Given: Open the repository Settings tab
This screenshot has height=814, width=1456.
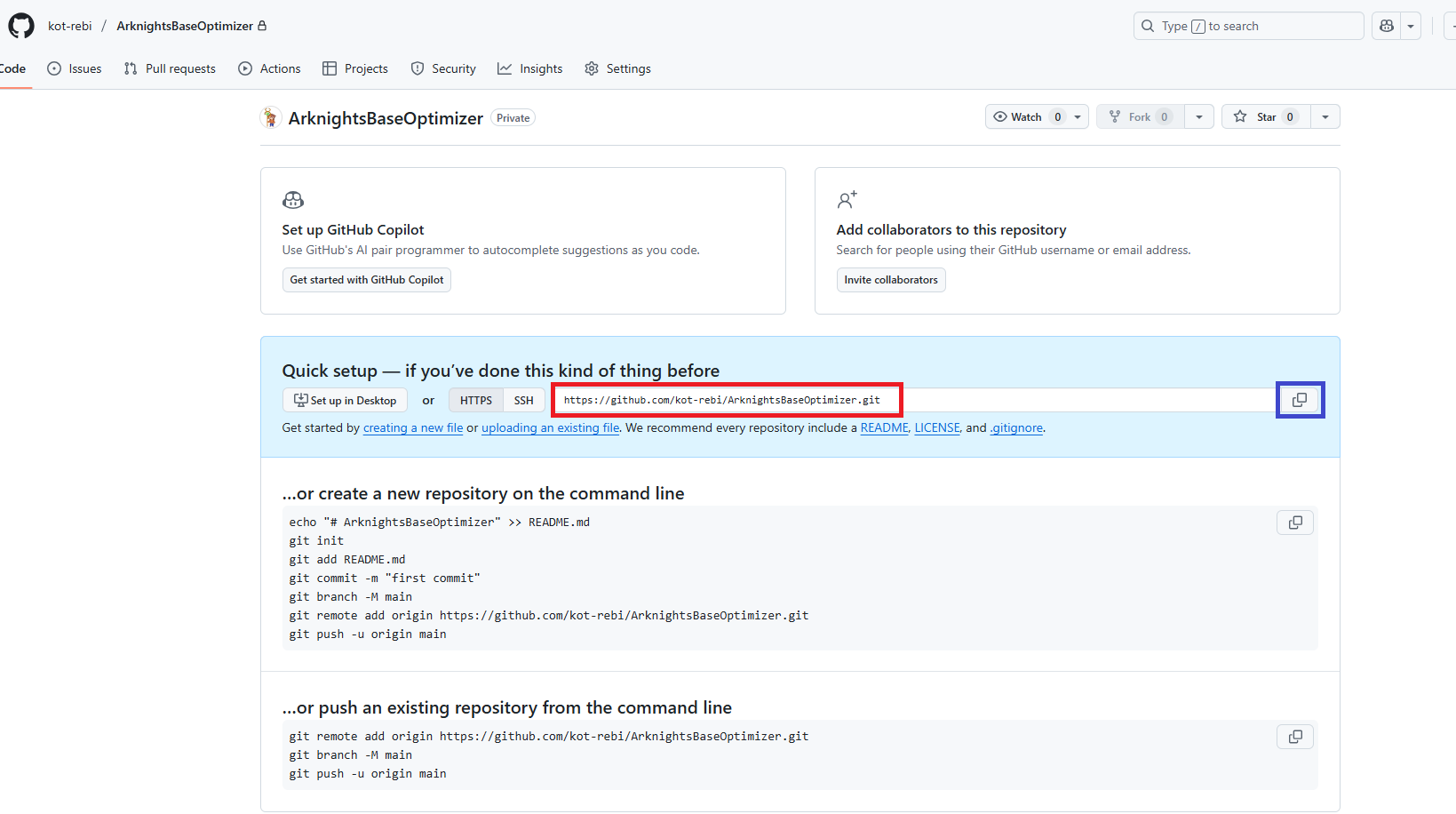Looking at the screenshot, I should pyautogui.click(x=618, y=68).
